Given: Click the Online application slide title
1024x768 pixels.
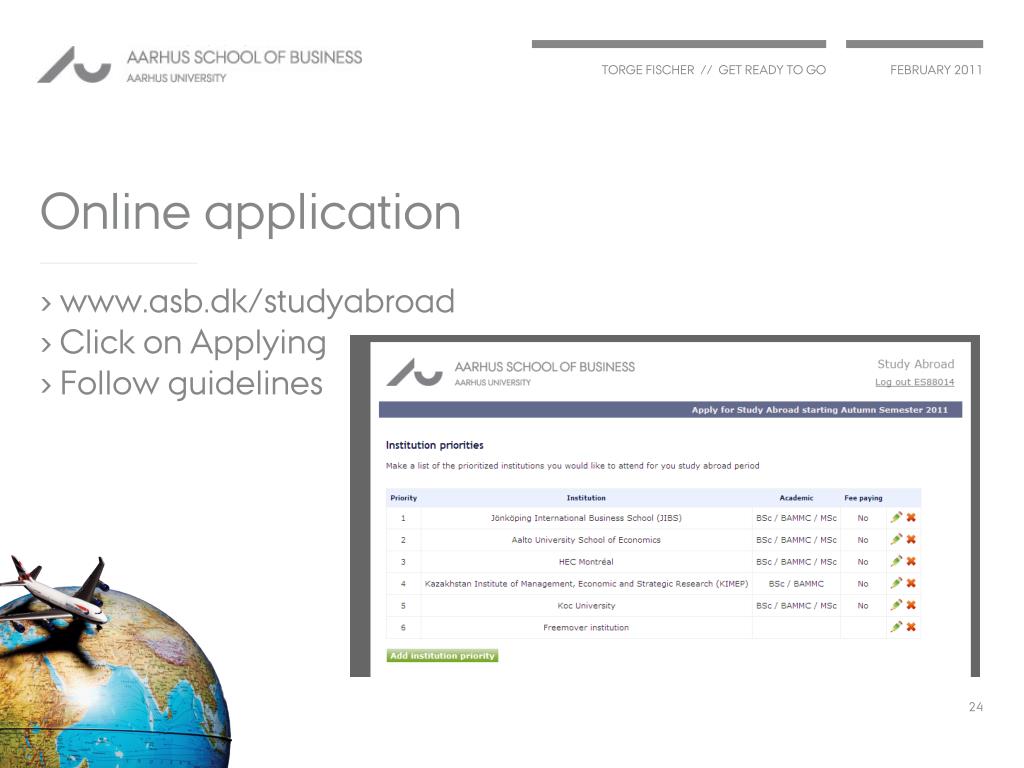Looking at the screenshot, I should point(251,213).
